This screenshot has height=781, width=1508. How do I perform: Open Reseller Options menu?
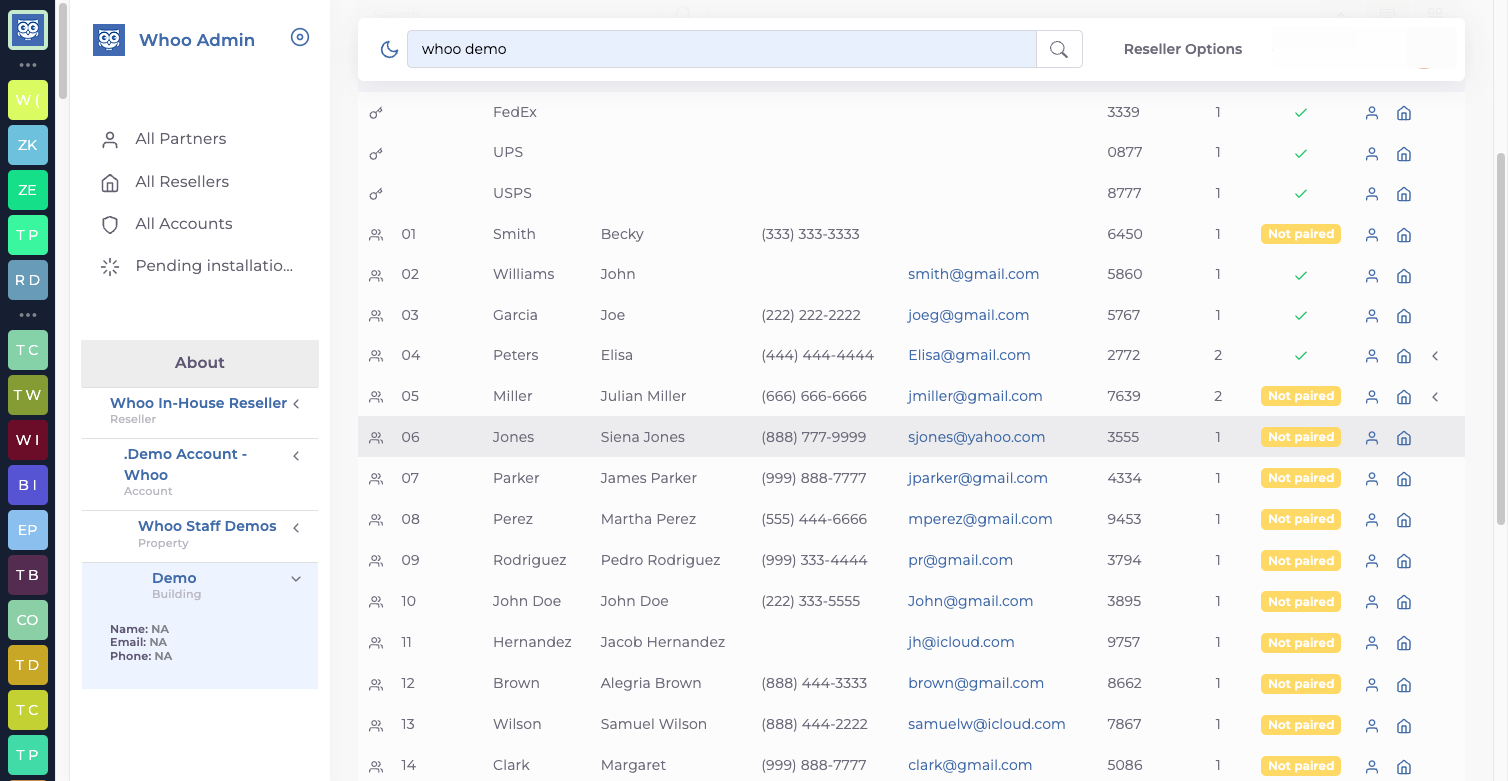(x=1183, y=49)
